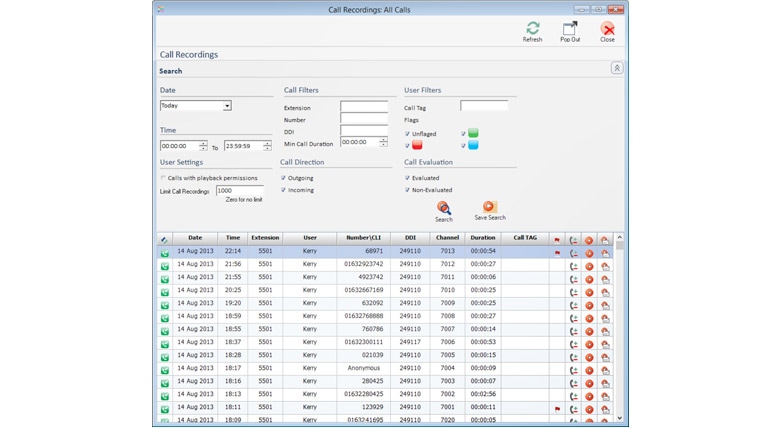Screen dimensions: 768x428
Task: Click the phone icon on the 22:14 row
Action: [574, 254]
